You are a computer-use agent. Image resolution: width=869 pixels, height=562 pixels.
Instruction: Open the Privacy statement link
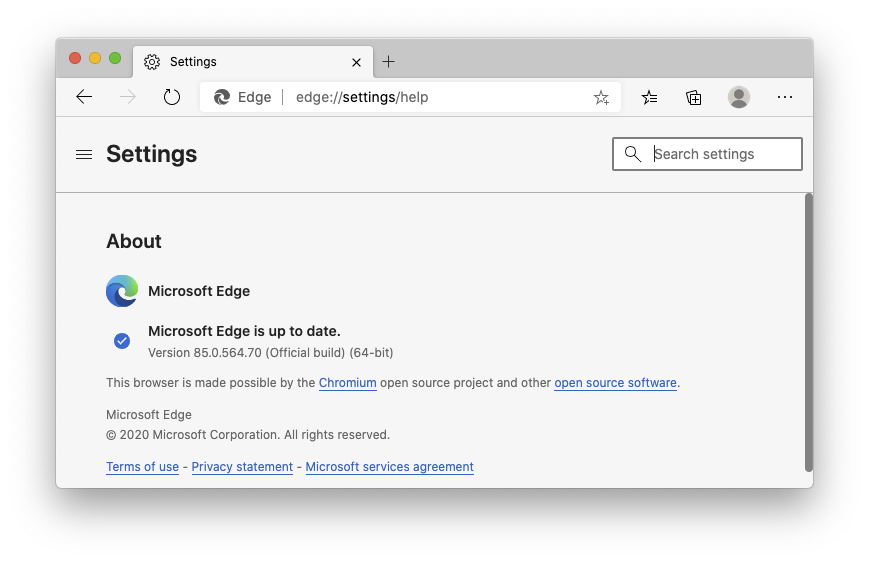242,467
